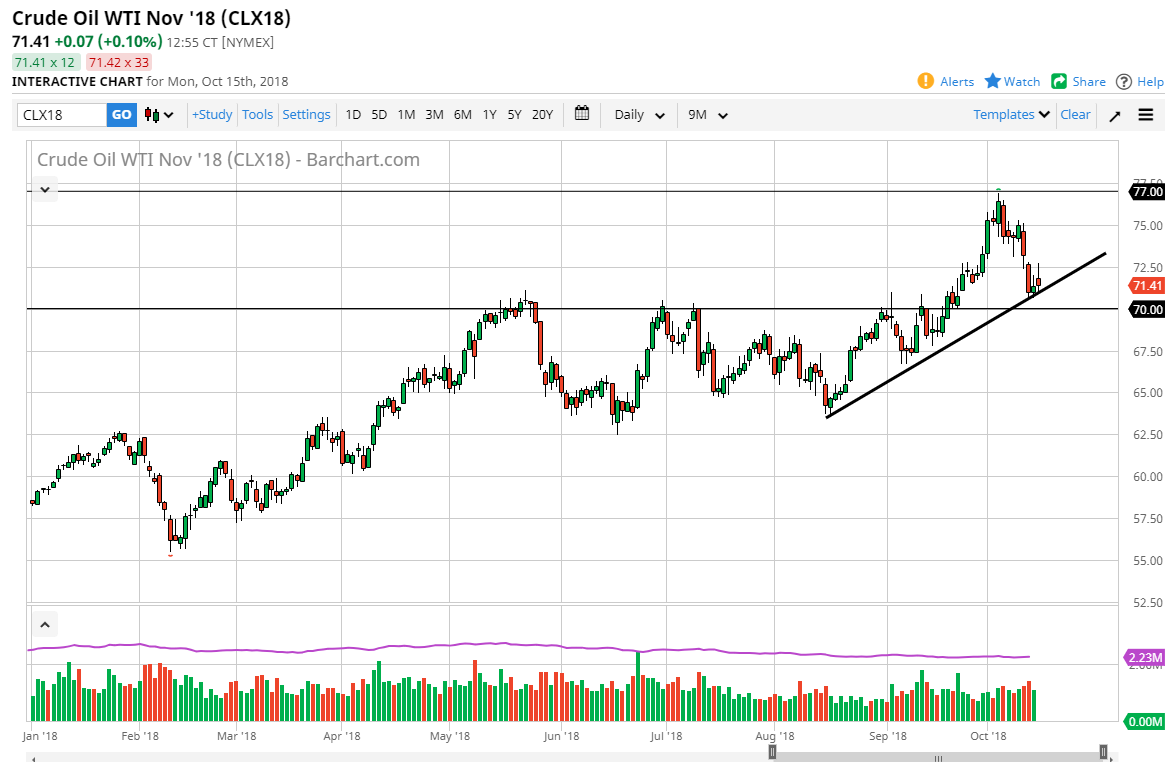The width and height of the screenshot is (1165, 762).
Task: Click the Alerts bell icon
Action: 928,81
